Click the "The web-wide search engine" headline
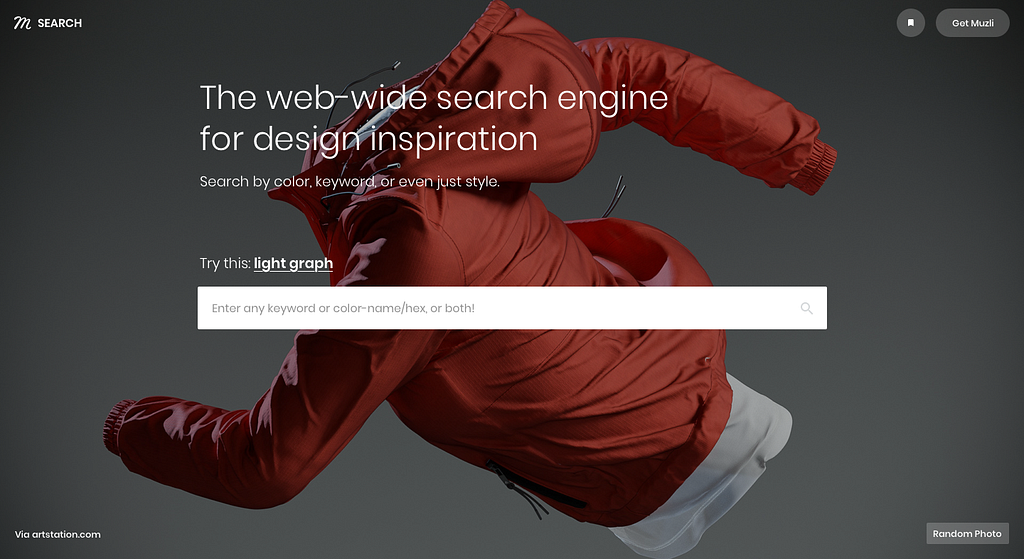The width and height of the screenshot is (1024, 559). click(434, 98)
